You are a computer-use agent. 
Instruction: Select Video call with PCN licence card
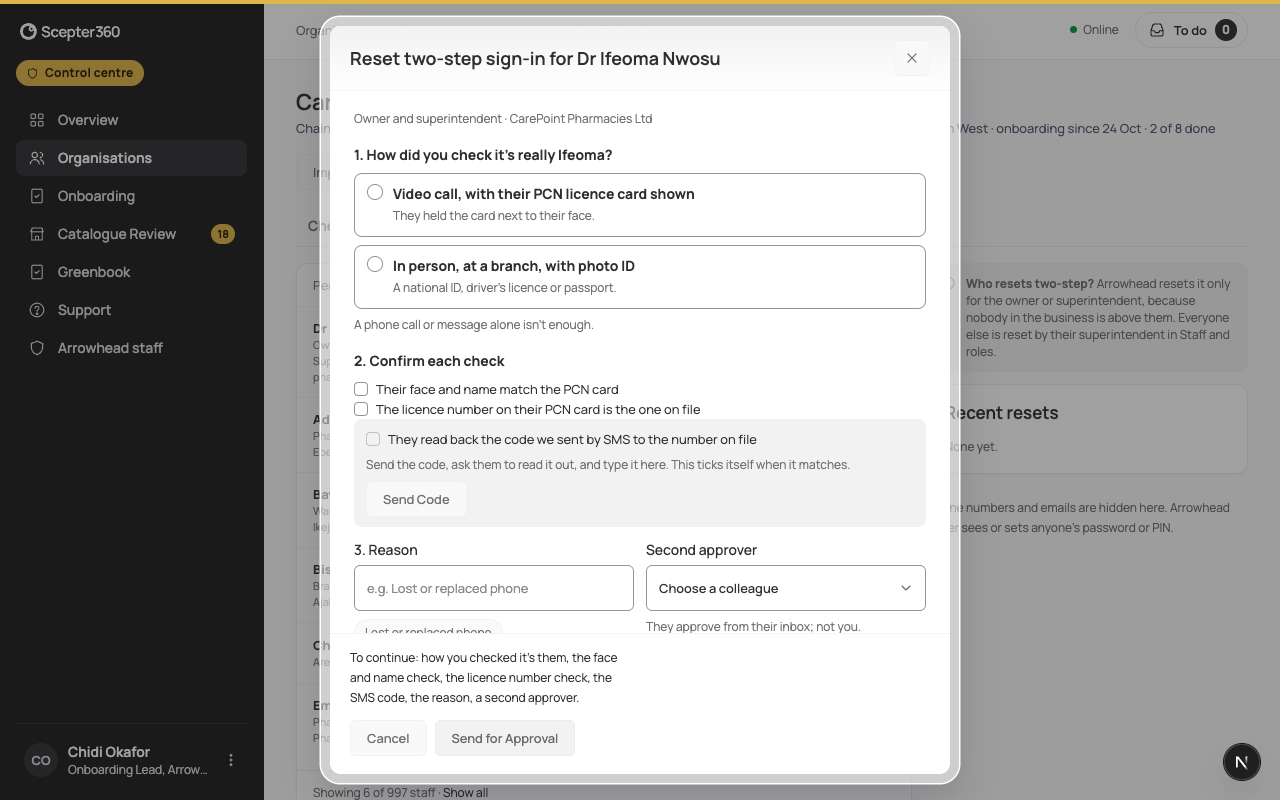[640, 205]
